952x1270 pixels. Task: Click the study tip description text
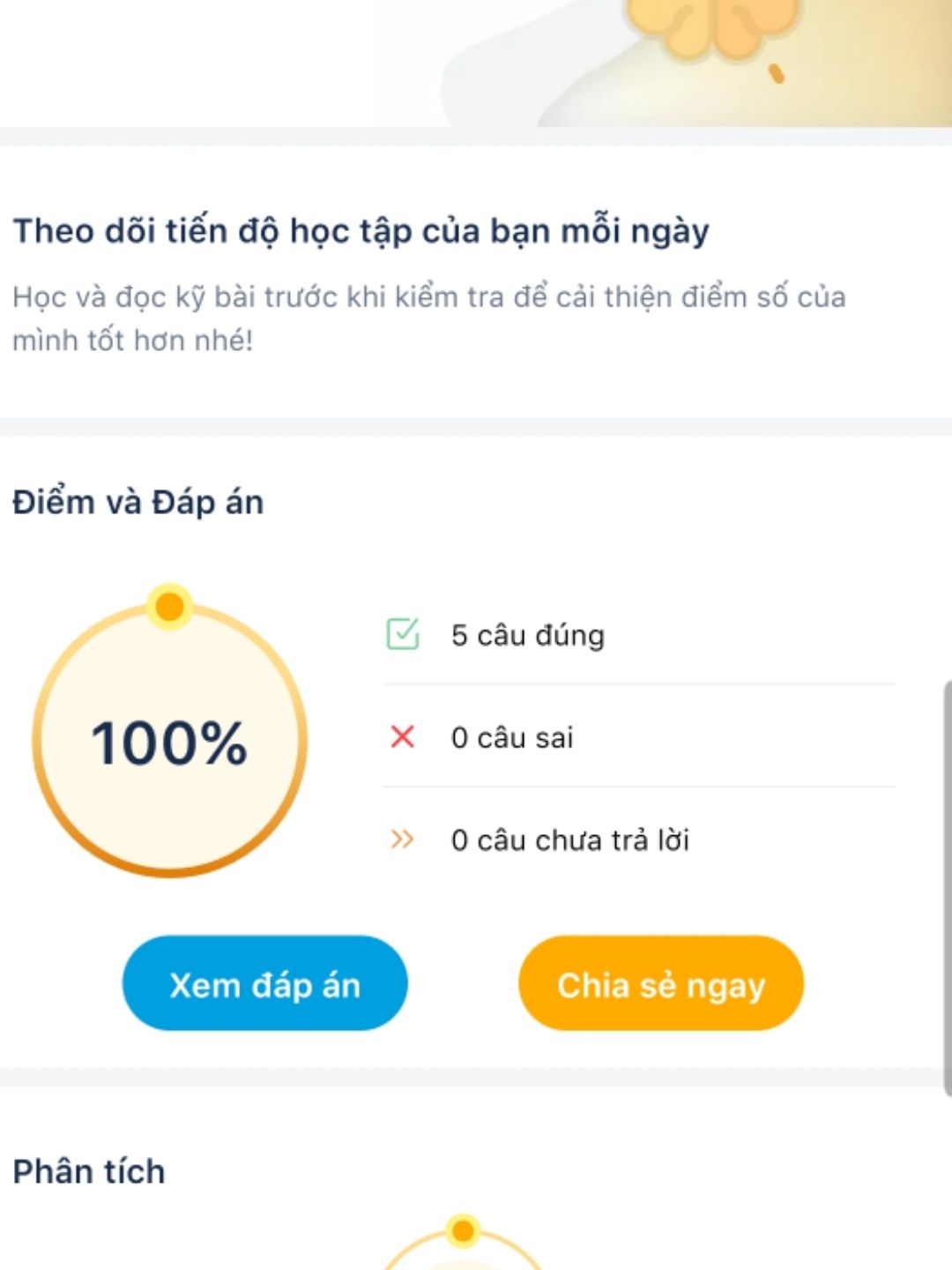click(429, 317)
